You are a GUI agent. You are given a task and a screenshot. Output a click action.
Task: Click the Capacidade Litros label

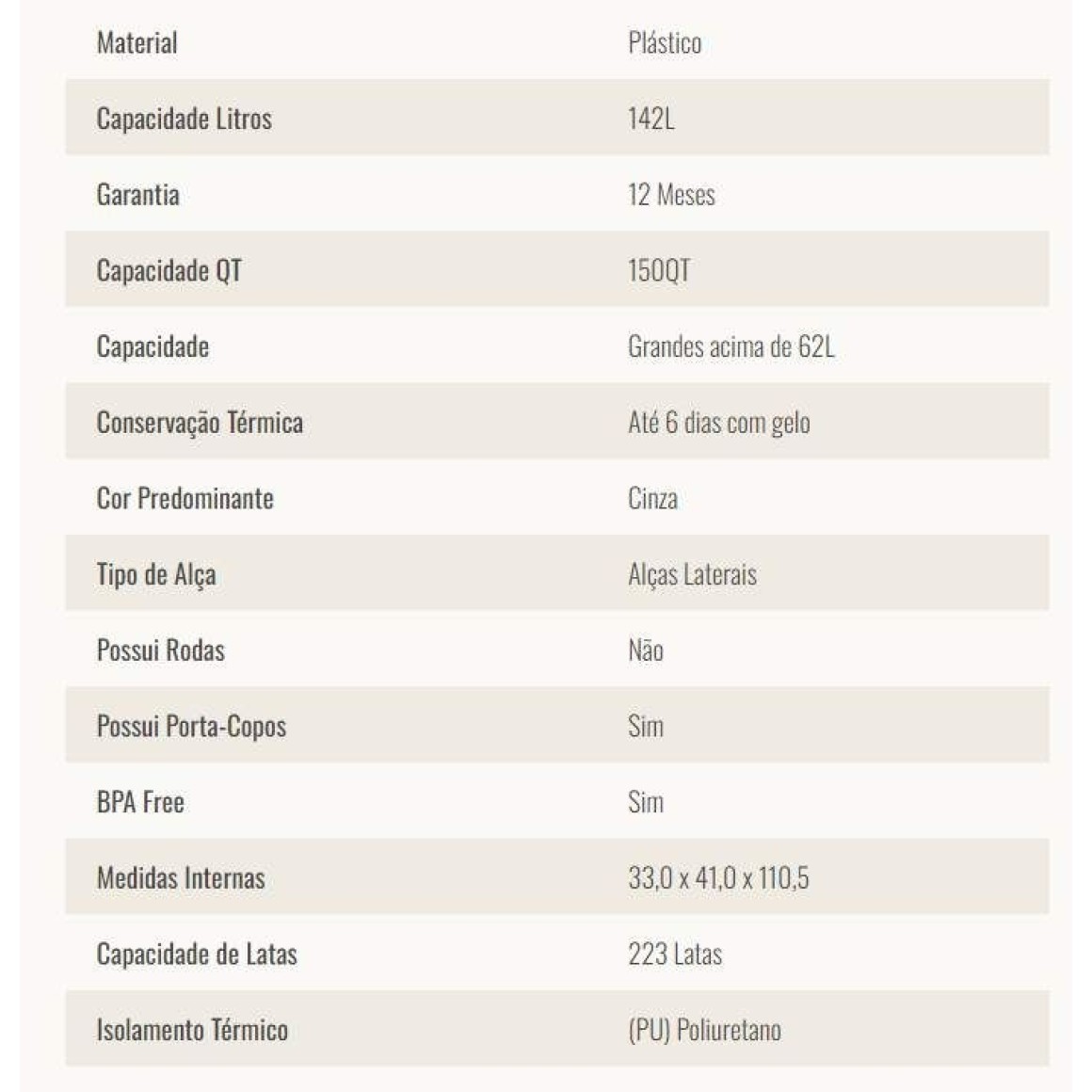(184, 120)
